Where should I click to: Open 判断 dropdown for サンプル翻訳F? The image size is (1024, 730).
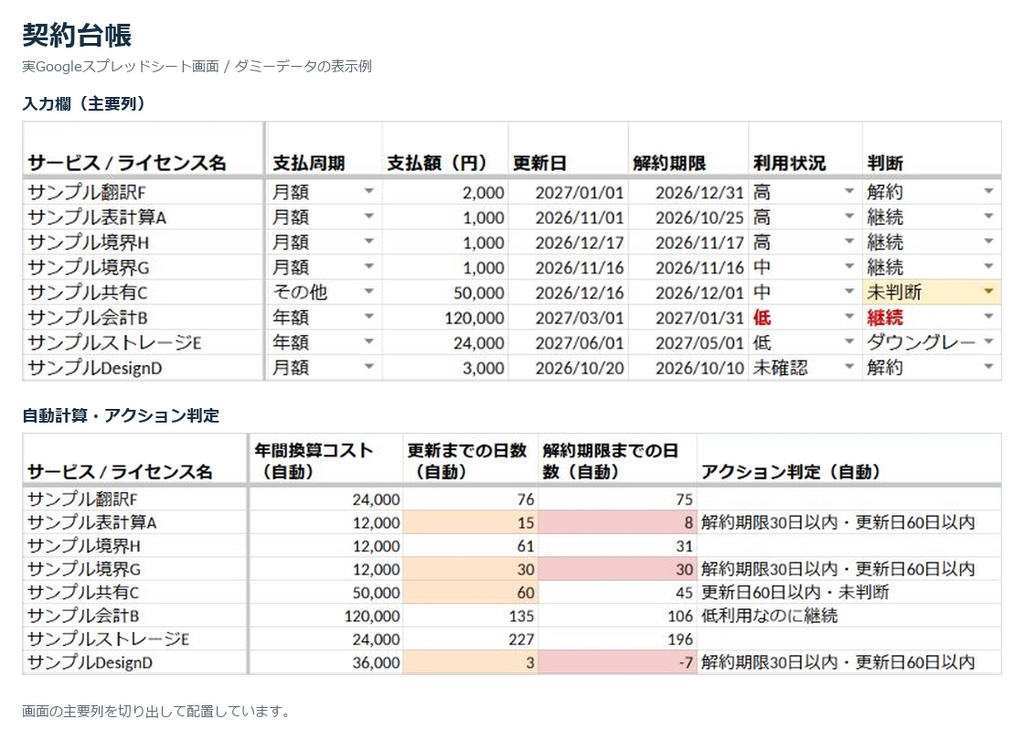click(x=989, y=191)
